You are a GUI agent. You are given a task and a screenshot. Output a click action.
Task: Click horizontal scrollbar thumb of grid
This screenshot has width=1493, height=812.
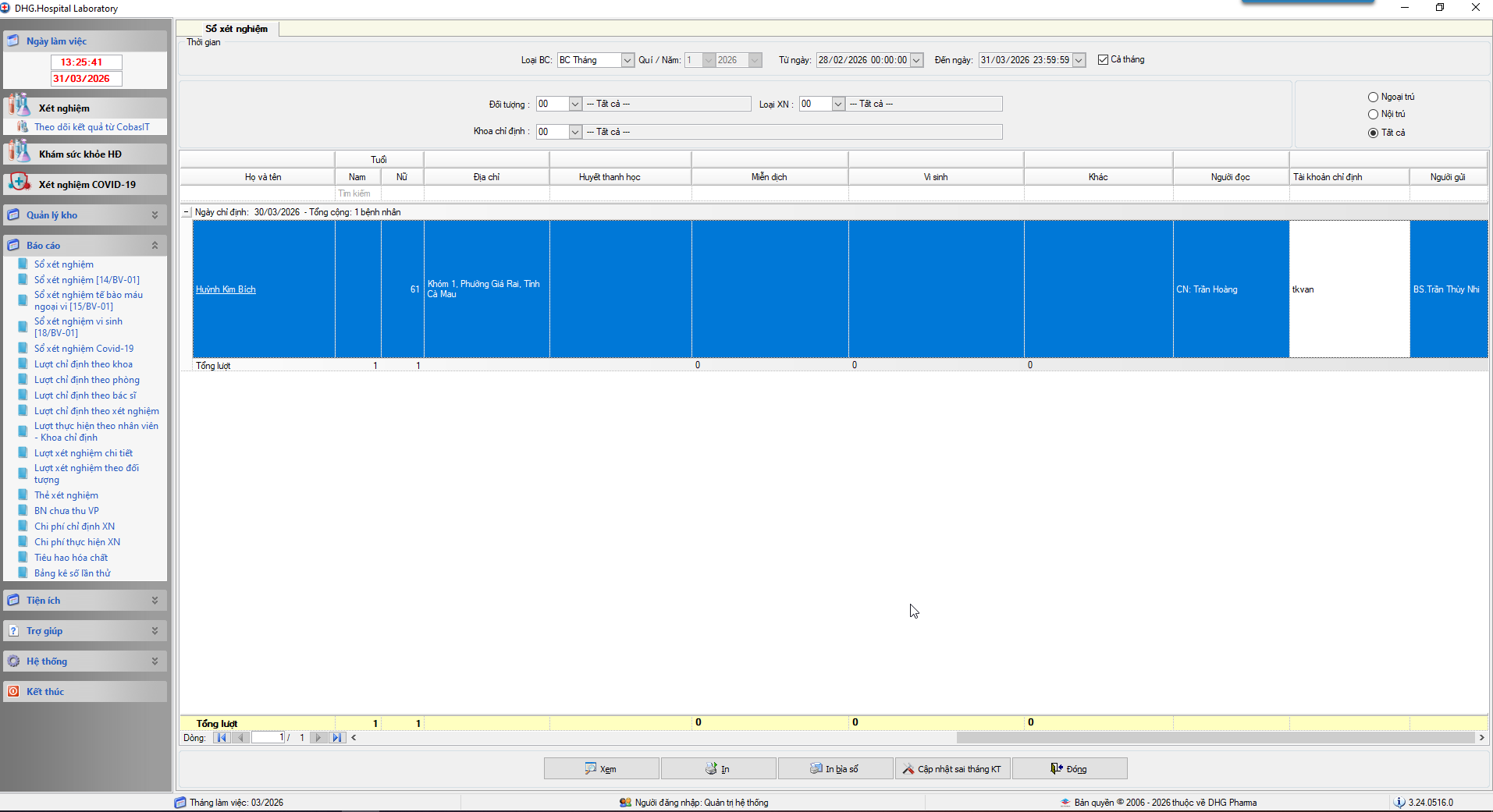[1216, 737]
